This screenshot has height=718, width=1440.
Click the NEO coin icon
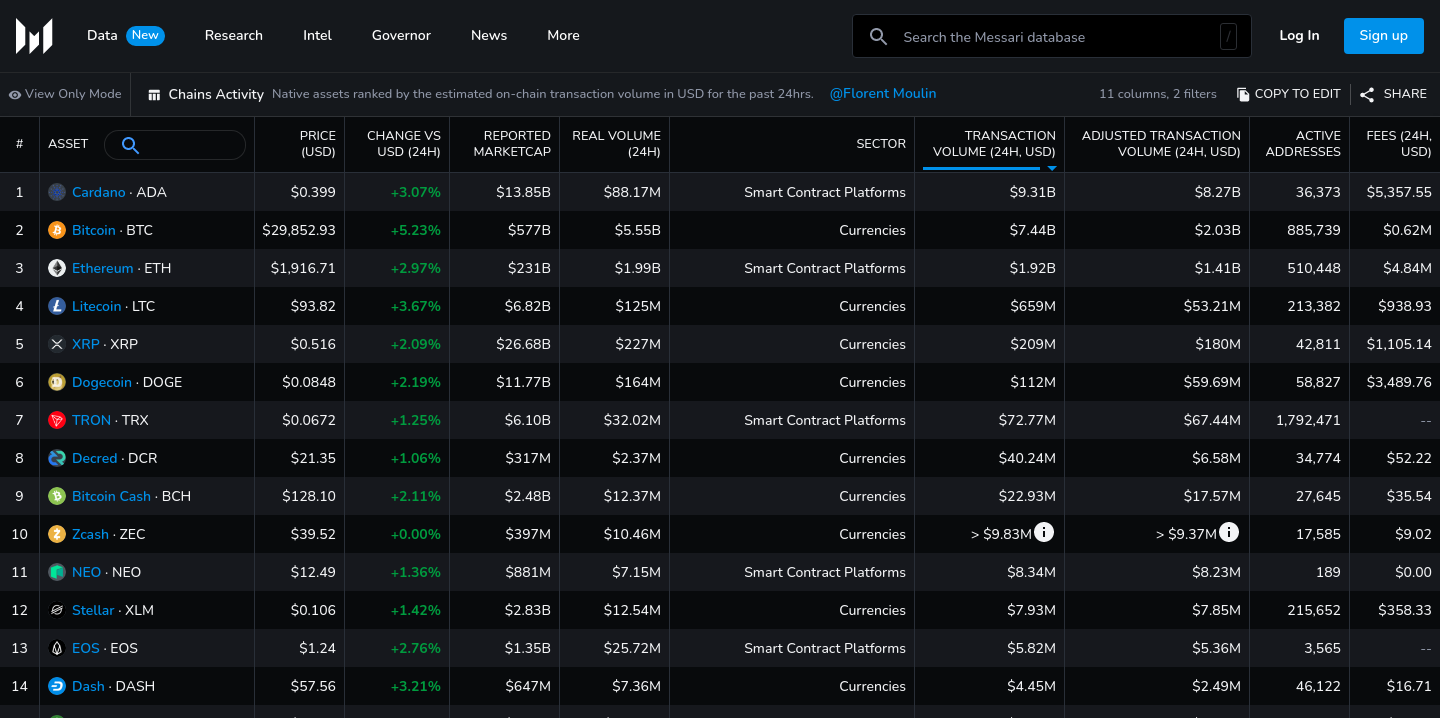click(x=57, y=572)
